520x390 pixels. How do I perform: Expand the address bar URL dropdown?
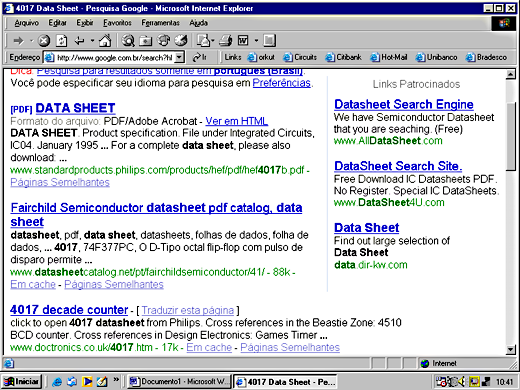coord(179,57)
